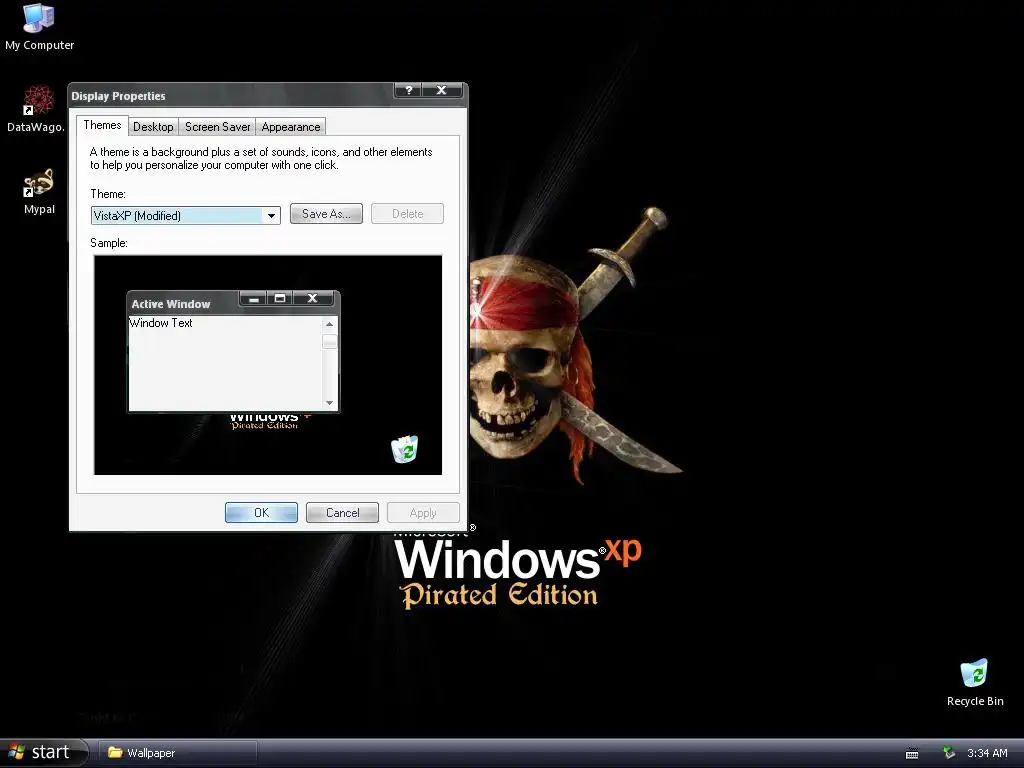Select the Recycle Bin on the desktop
Screen dimensions: 1024x768
pyautogui.click(x=975, y=682)
